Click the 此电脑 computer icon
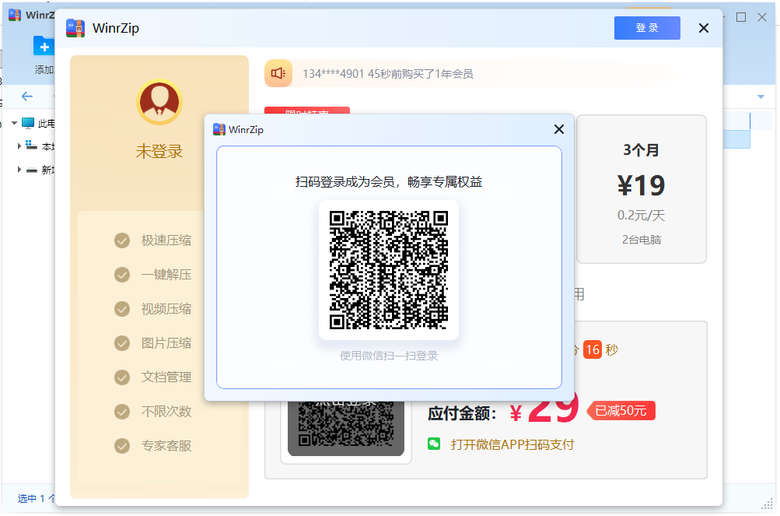 click(28, 123)
